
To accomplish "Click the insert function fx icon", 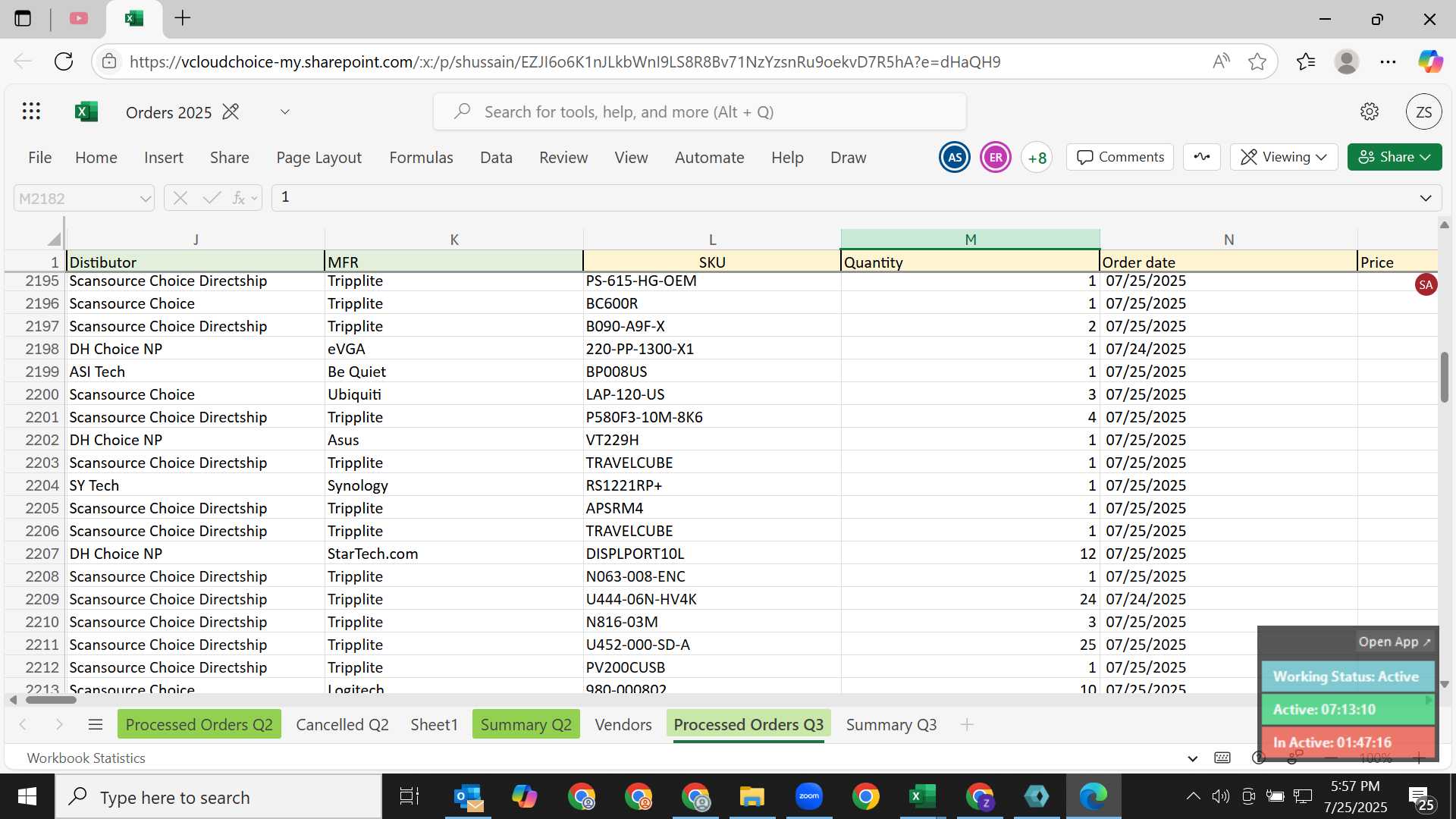I will click(238, 198).
